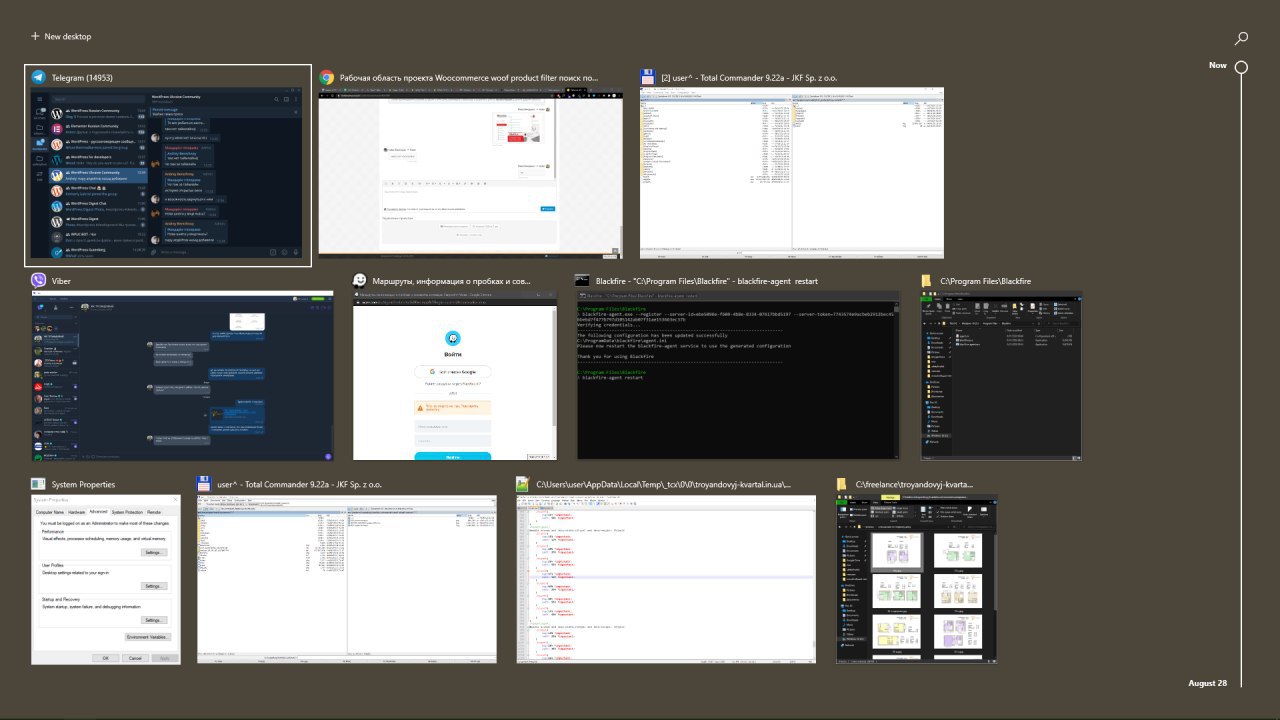Switch to the Viber window thumbnail
The width and height of the screenshot is (1280, 720).
pyautogui.click(x=182, y=377)
